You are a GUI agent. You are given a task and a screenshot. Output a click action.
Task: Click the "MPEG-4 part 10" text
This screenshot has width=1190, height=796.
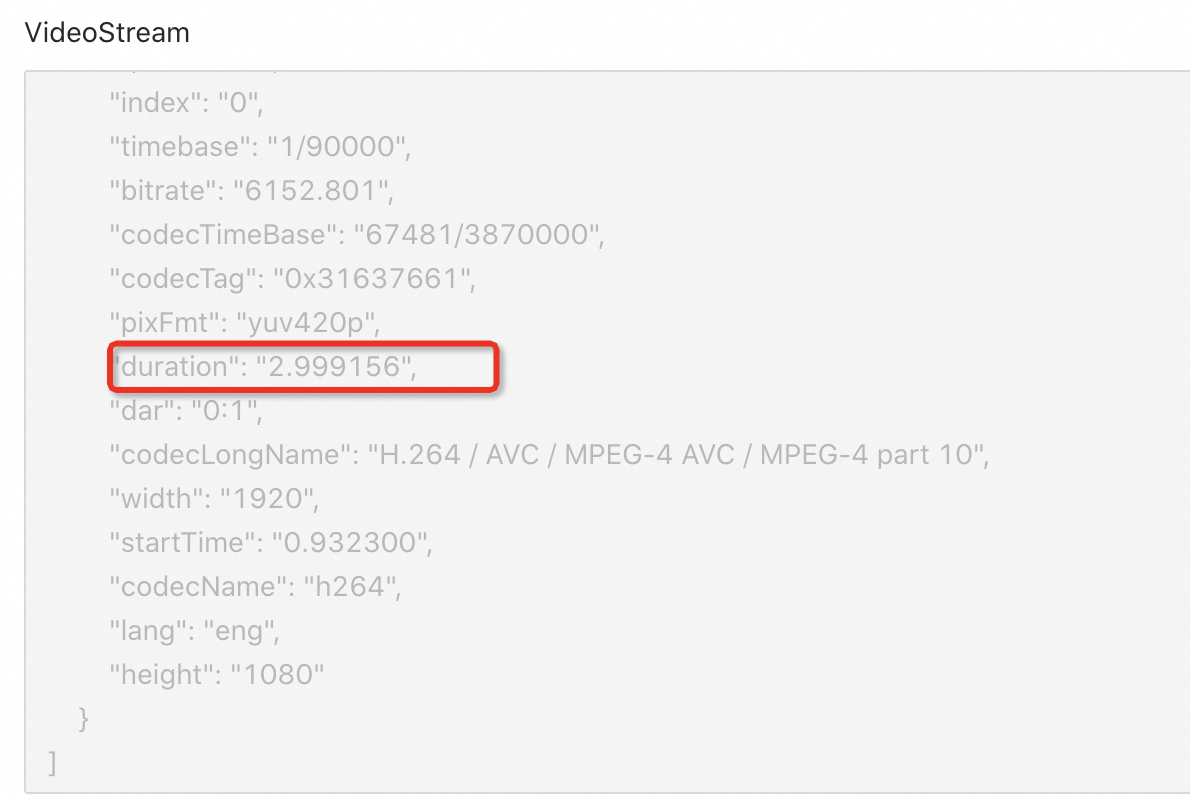(x=866, y=455)
